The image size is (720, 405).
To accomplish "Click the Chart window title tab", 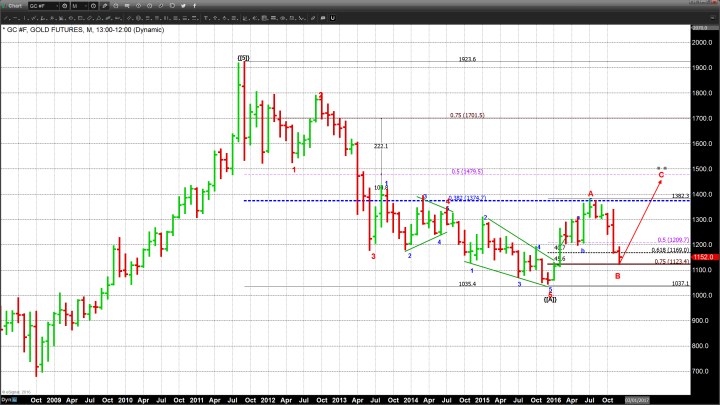I will 14,6.
